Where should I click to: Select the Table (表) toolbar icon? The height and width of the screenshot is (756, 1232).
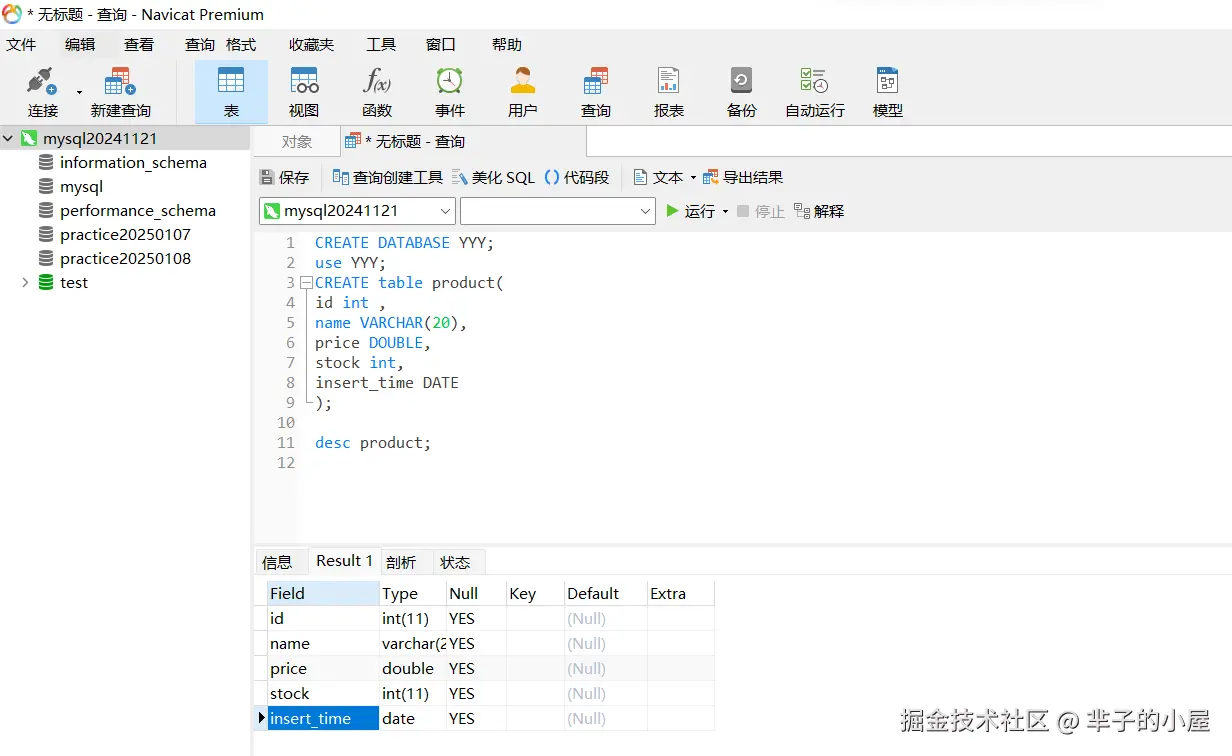231,92
